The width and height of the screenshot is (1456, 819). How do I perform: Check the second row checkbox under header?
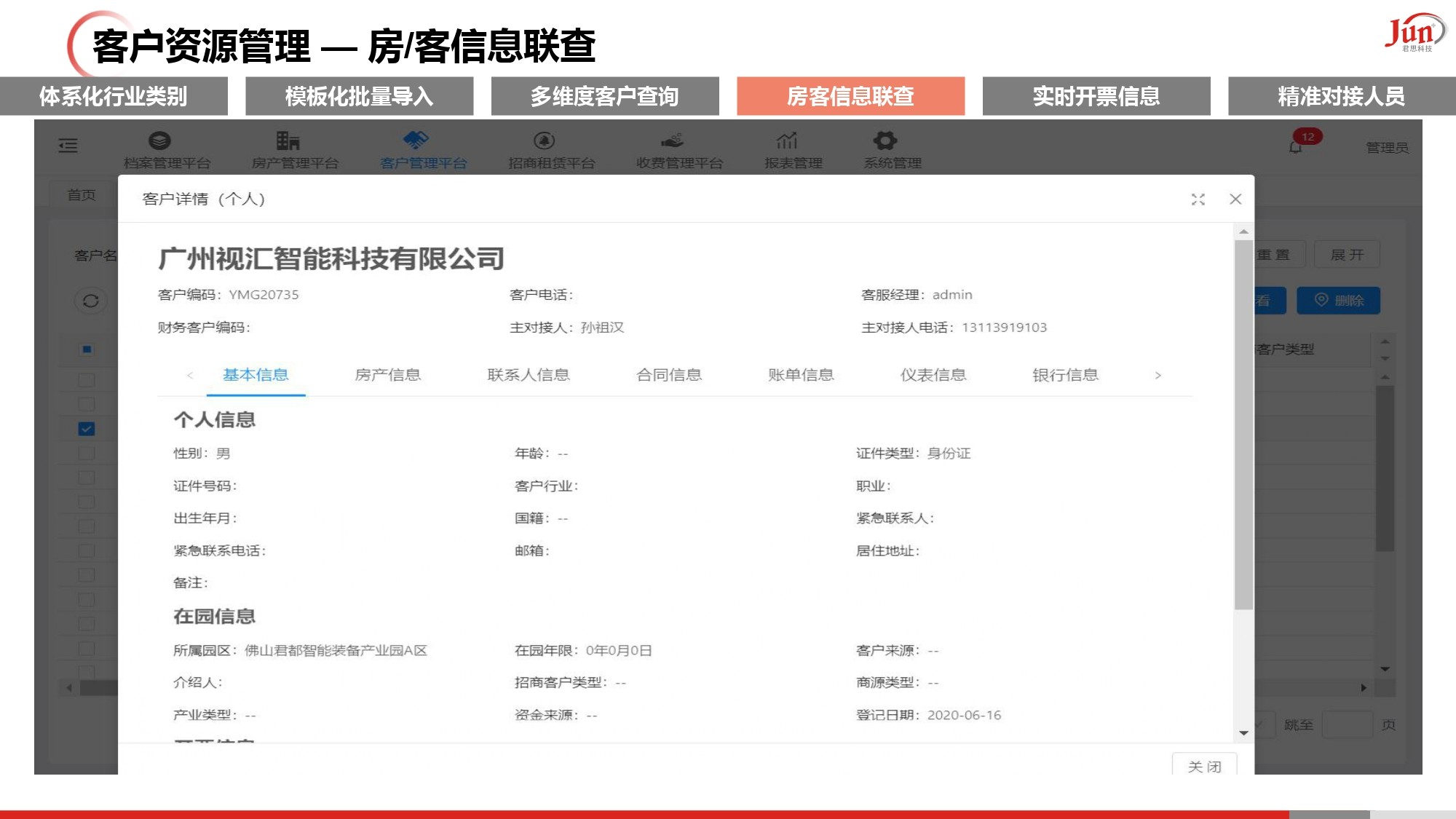[x=87, y=405]
